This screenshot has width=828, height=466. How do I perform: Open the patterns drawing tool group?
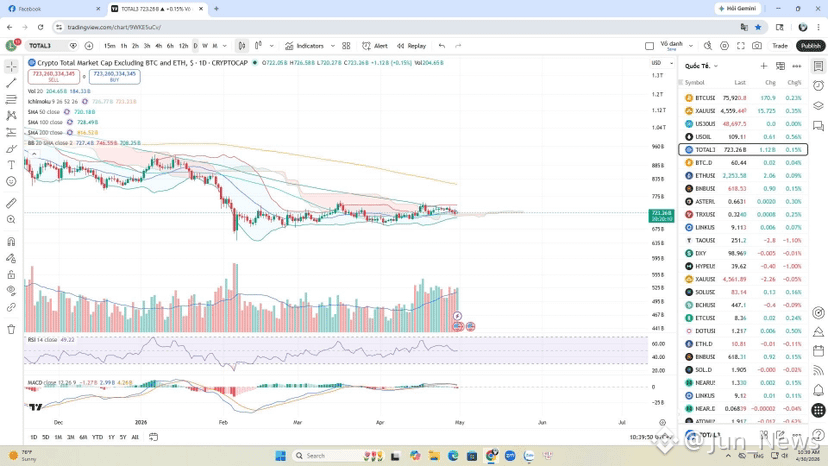[11, 115]
